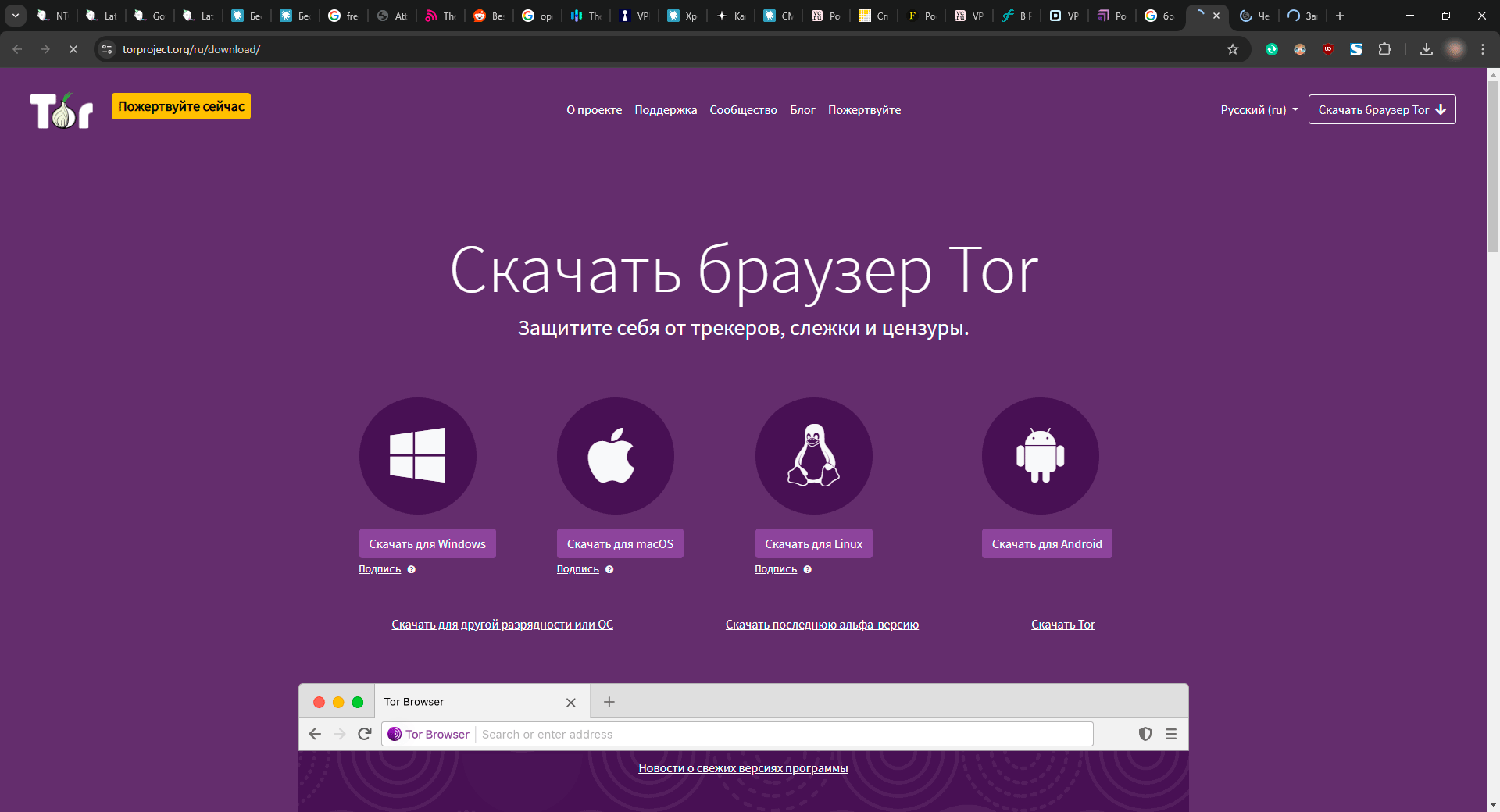Image resolution: width=1500 pixels, height=812 pixels.
Task: Switch to the Go tab
Action: [150, 16]
